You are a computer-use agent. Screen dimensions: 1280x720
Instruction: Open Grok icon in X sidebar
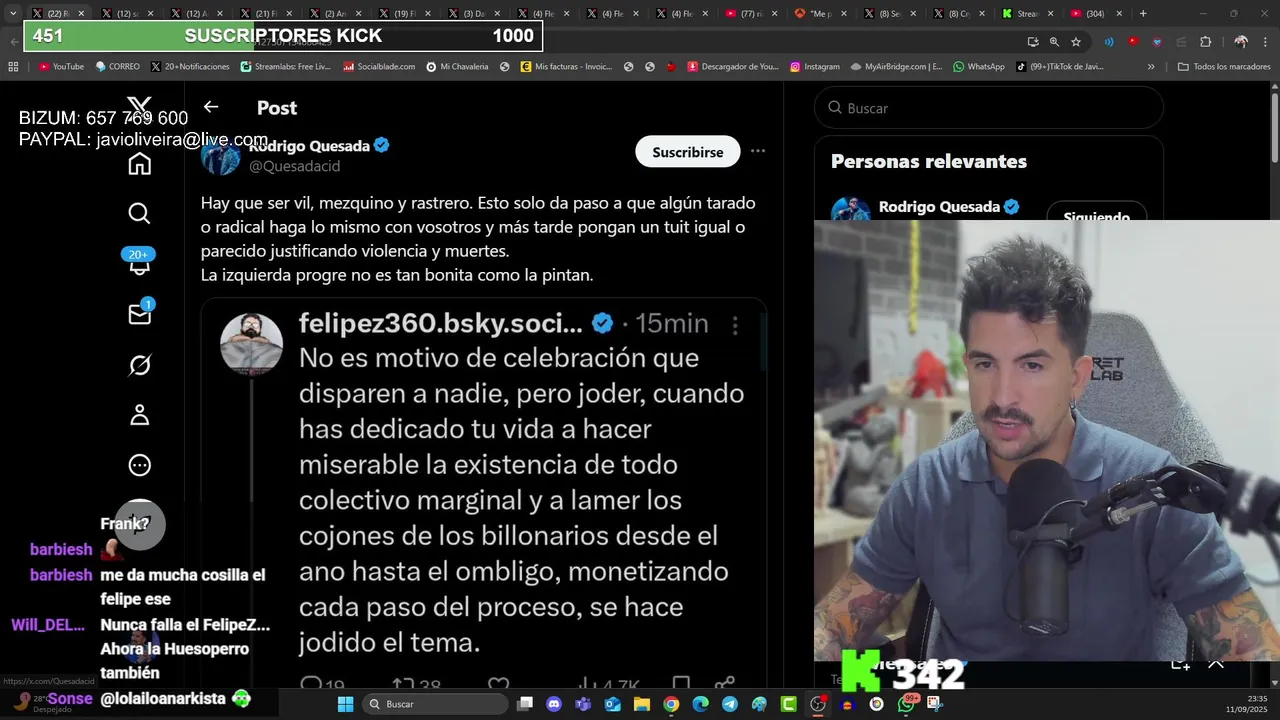tap(139, 365)
